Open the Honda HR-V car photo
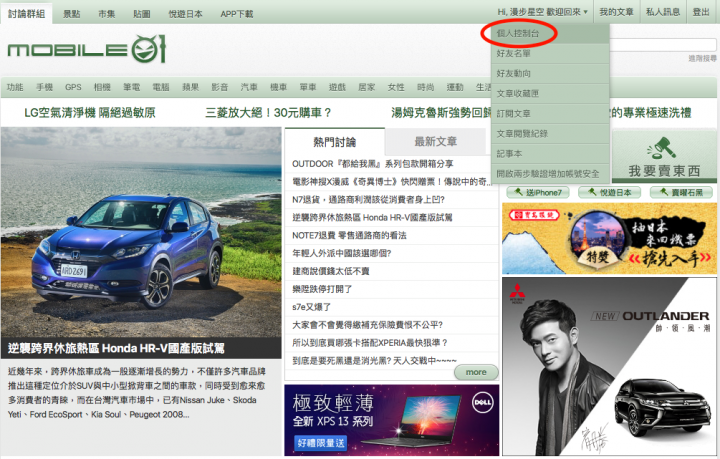Viewport: 720px width, 459px height. [x=141, y=233]
